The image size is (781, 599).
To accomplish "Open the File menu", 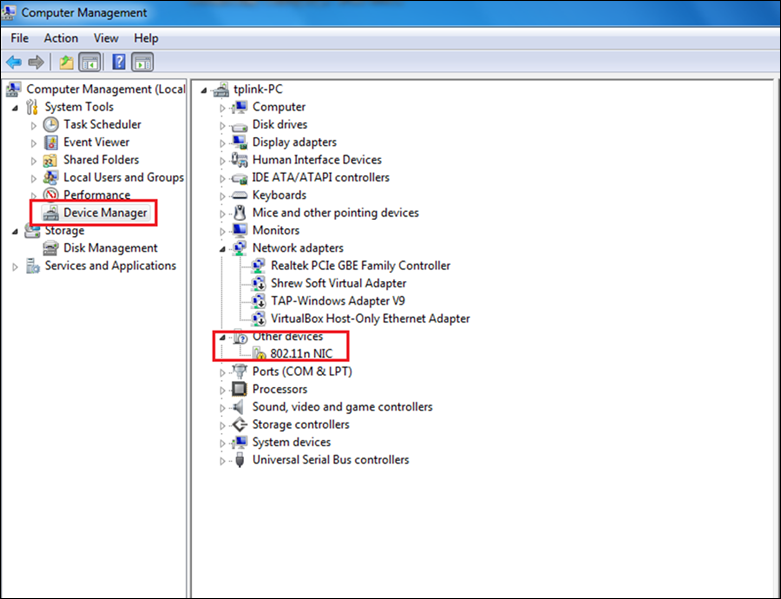I will pos(19,38).
